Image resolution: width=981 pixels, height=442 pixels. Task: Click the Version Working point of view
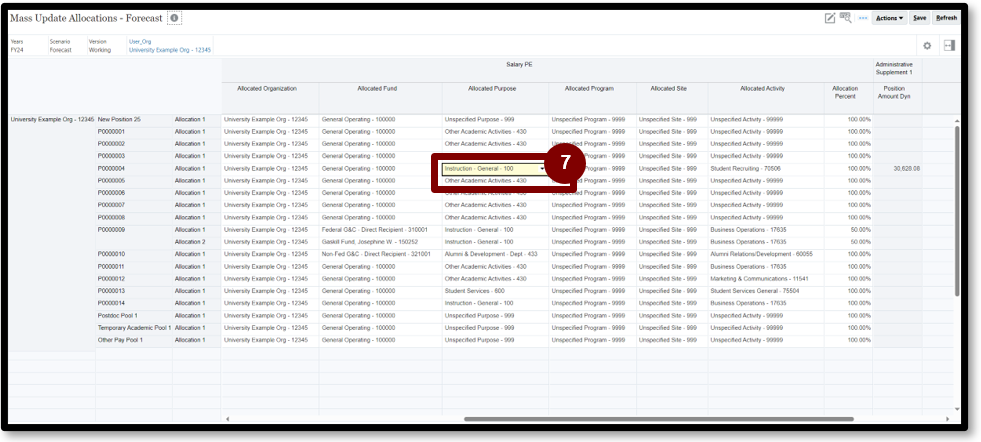point(99,46)
